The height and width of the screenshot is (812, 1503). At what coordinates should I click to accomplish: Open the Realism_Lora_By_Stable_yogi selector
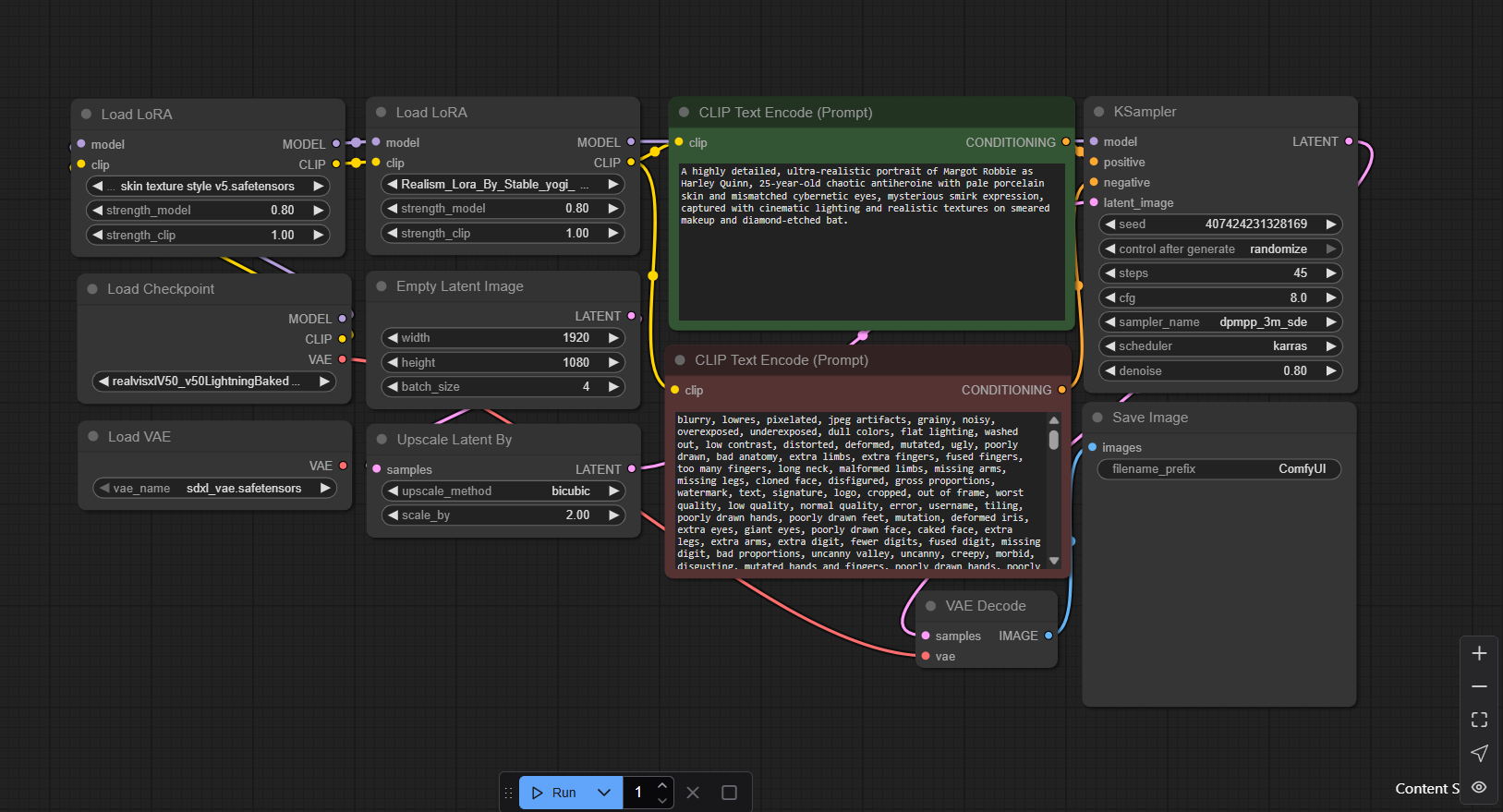tap(503, 184)
